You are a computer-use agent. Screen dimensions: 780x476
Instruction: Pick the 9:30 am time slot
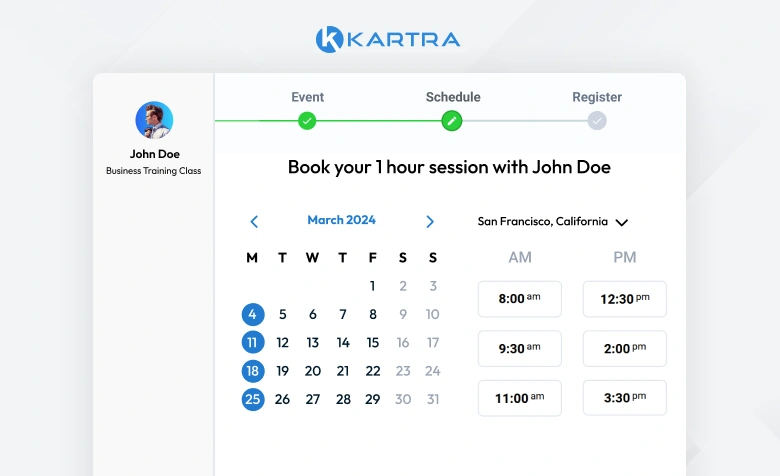click(520, 349)
